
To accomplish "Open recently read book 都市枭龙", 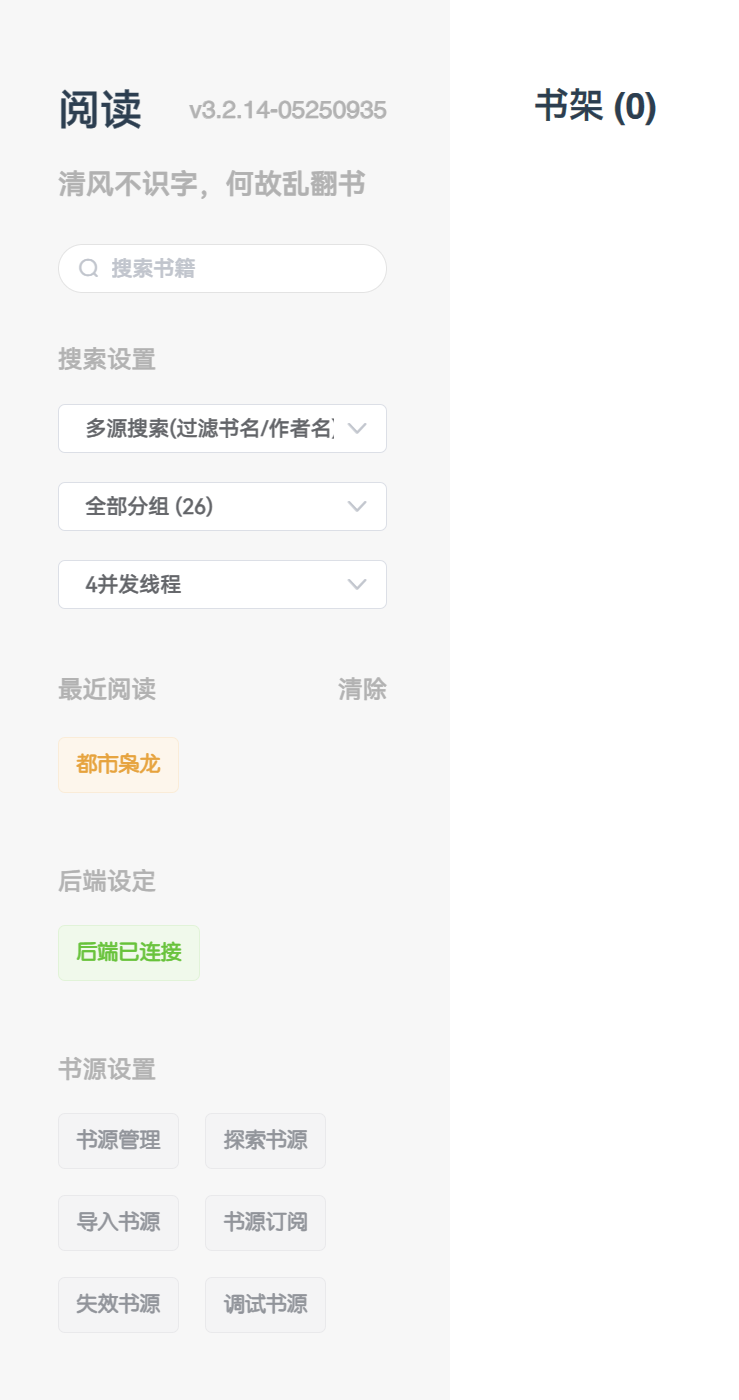I will click(118, 765).
